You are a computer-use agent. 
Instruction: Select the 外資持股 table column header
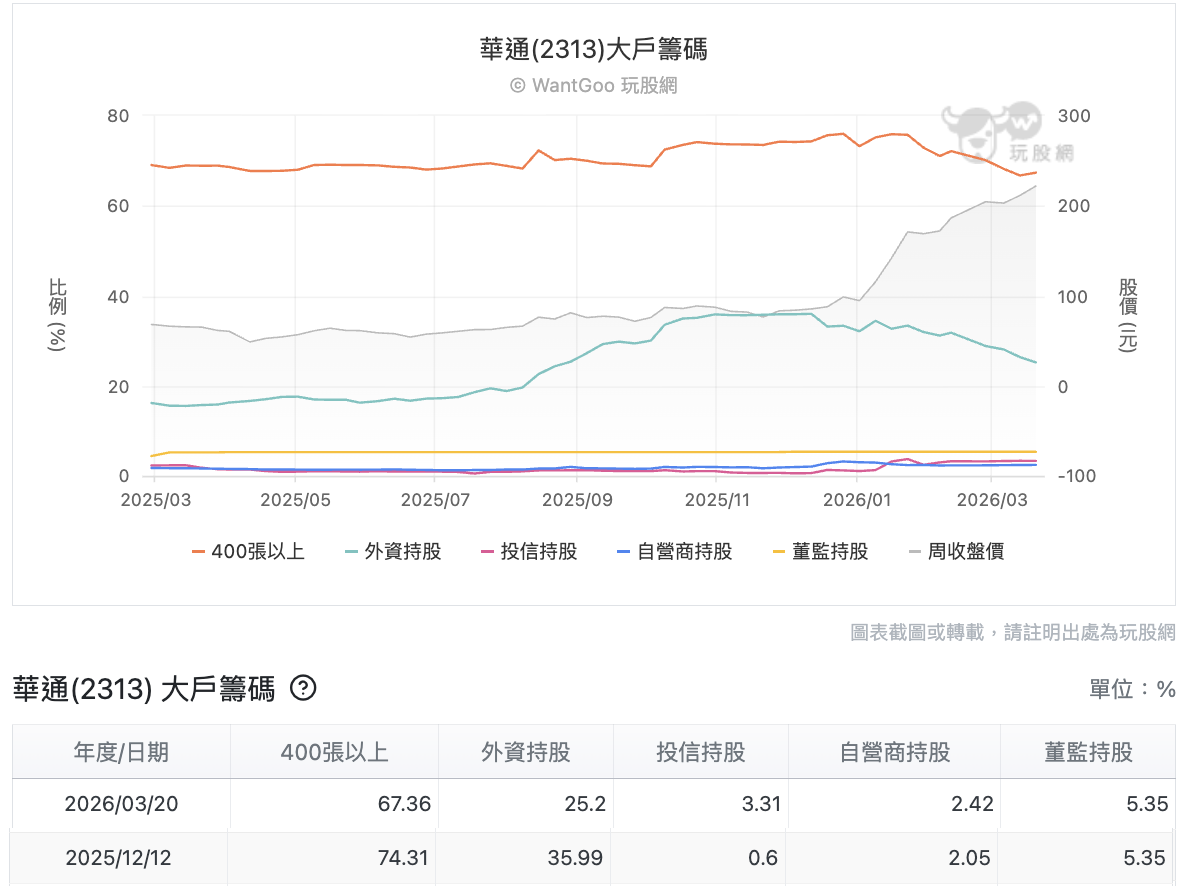coord(526,752)
